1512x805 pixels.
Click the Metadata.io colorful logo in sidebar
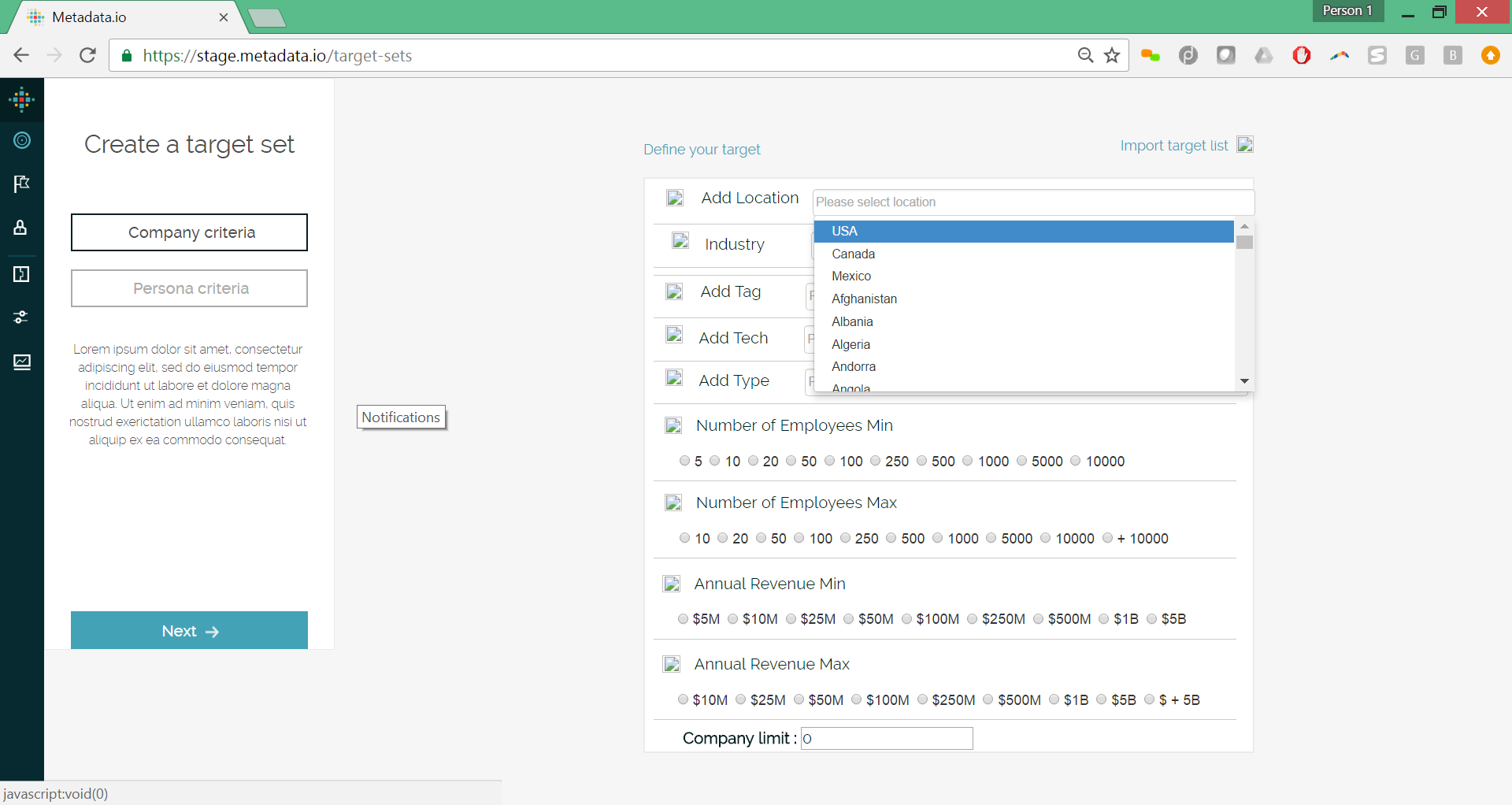coord(22,99)
